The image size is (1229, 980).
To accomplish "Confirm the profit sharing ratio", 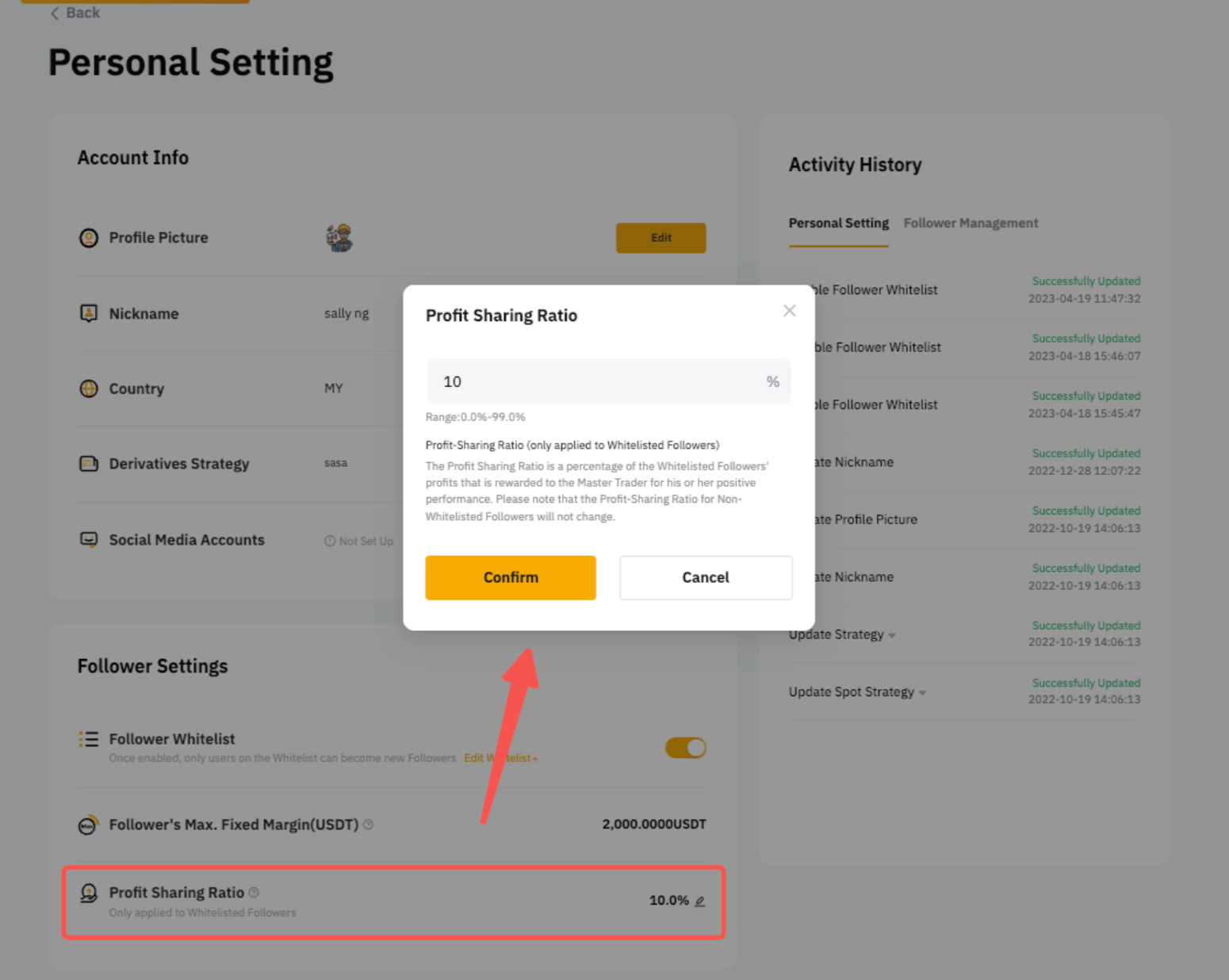I will [510, 577].
